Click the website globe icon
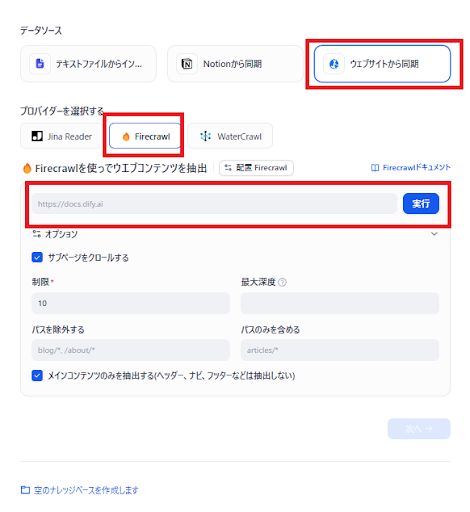This screenshot has width=470, height=512. coord(334,64)
